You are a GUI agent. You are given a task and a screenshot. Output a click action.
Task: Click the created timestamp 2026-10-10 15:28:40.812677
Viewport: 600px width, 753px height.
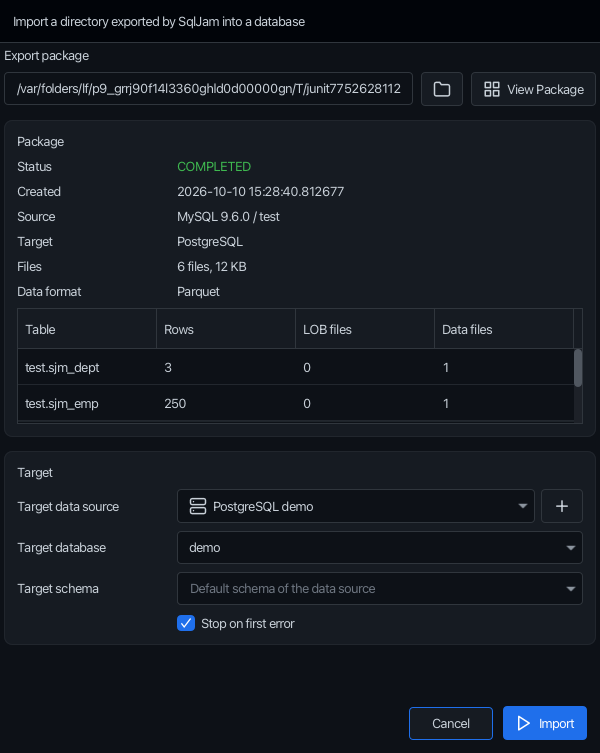coord(260,192)
